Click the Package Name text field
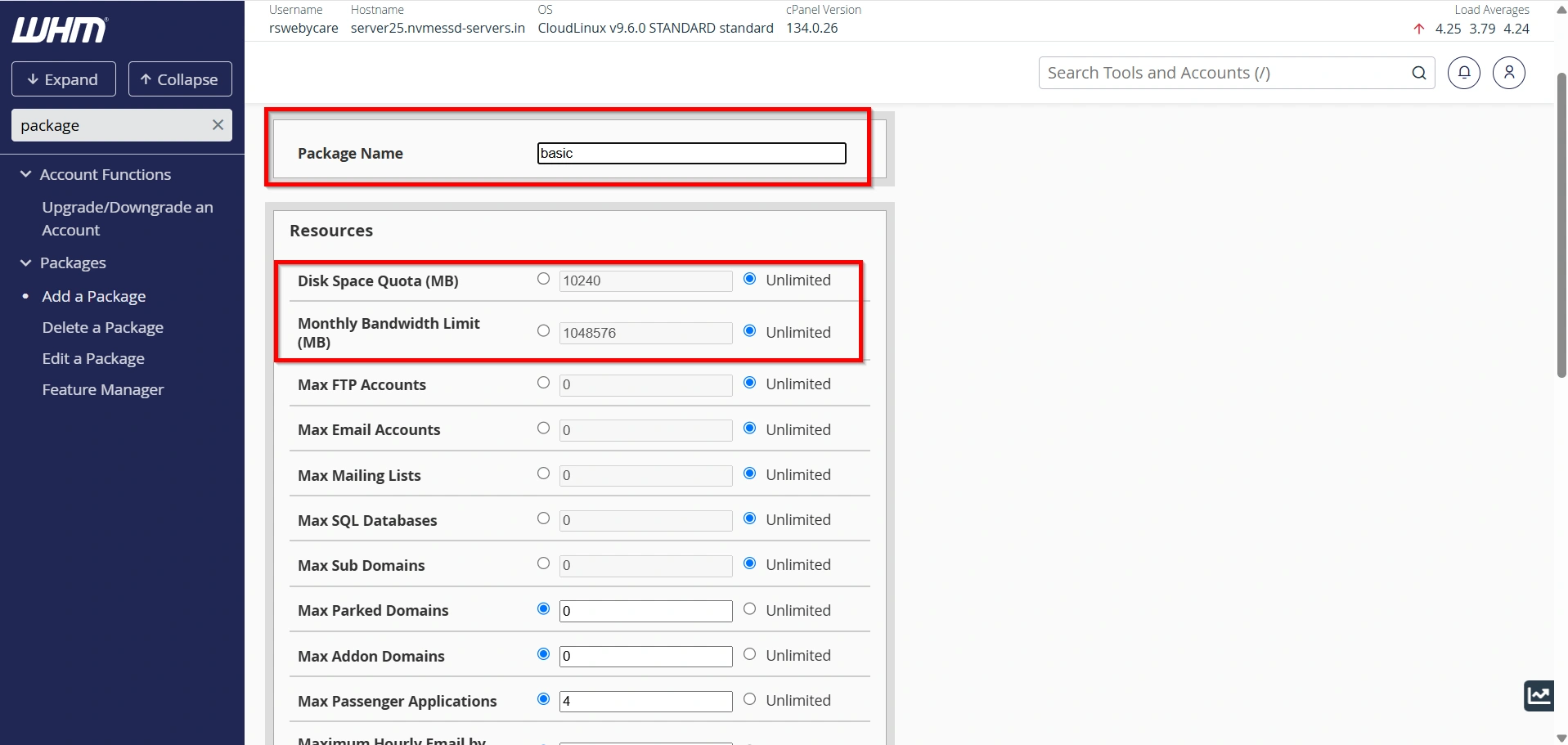1568x745 pixels. coord(691,153)
